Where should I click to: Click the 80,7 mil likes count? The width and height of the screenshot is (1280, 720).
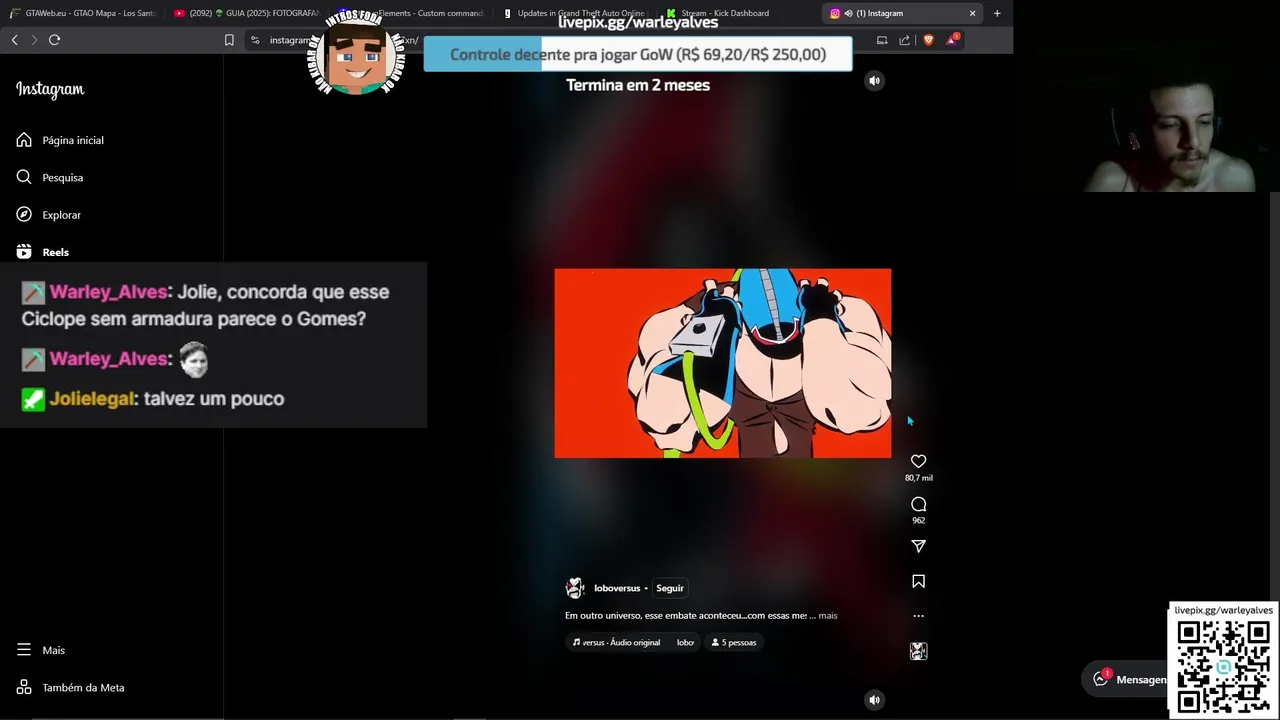pyautogui.click(x=918, y=478)
